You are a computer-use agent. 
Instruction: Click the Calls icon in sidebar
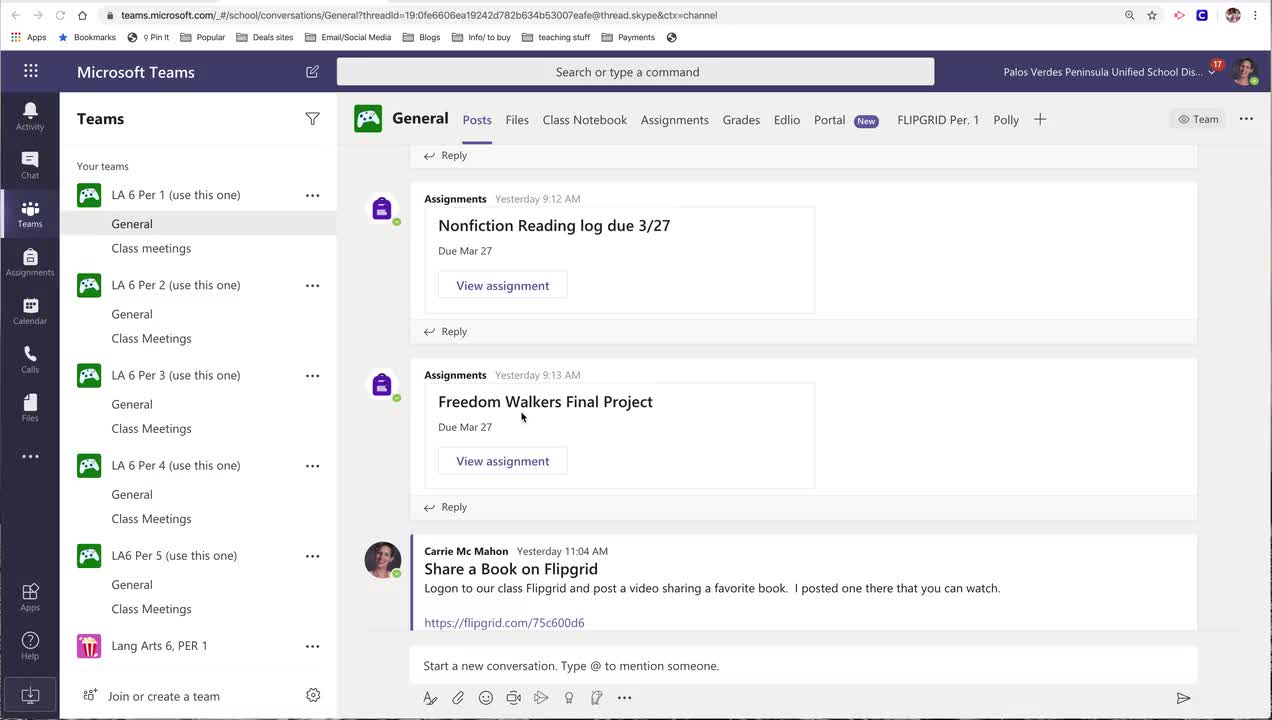(30, 359)
